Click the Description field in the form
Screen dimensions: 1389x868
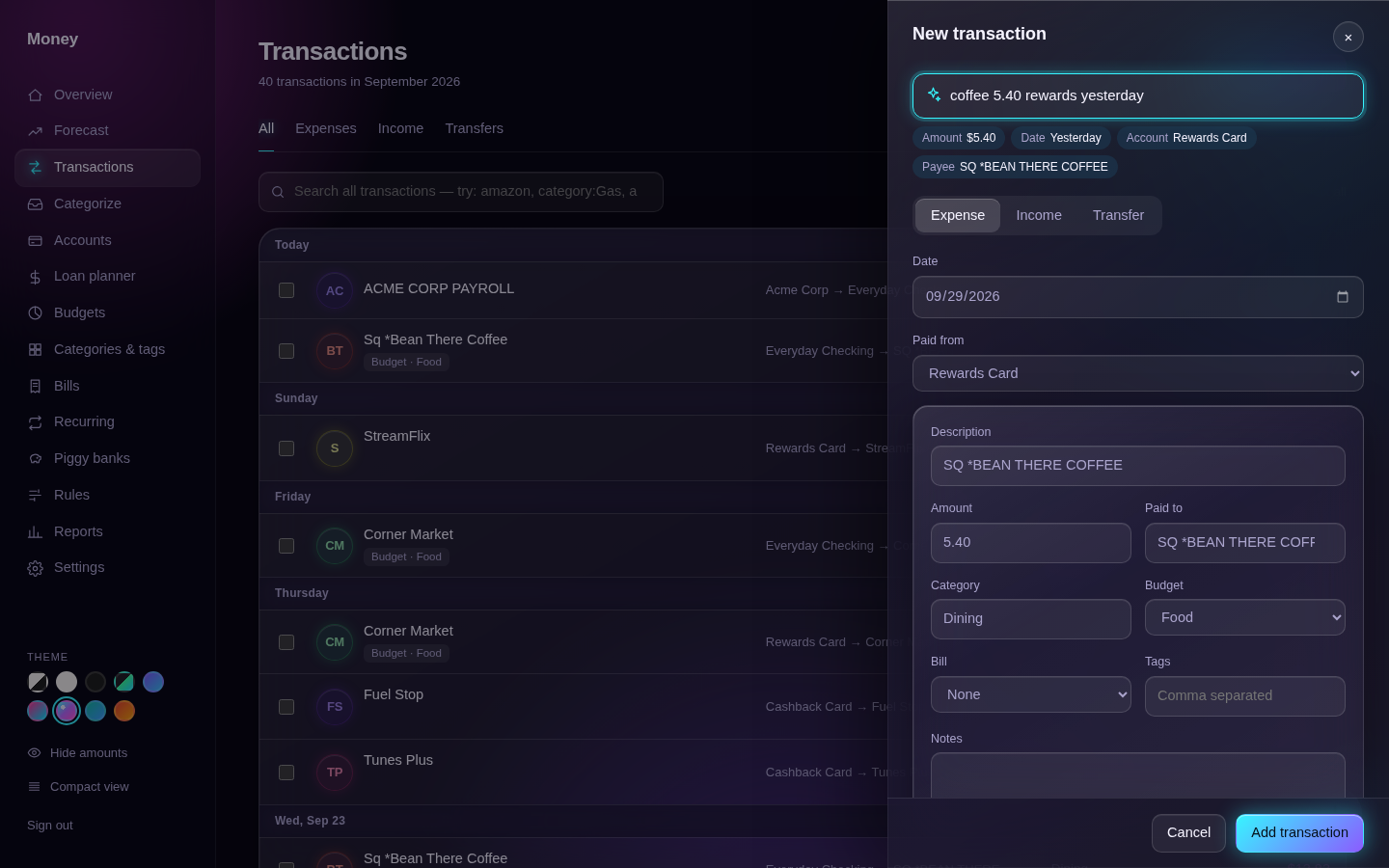tap(1138, 466)
